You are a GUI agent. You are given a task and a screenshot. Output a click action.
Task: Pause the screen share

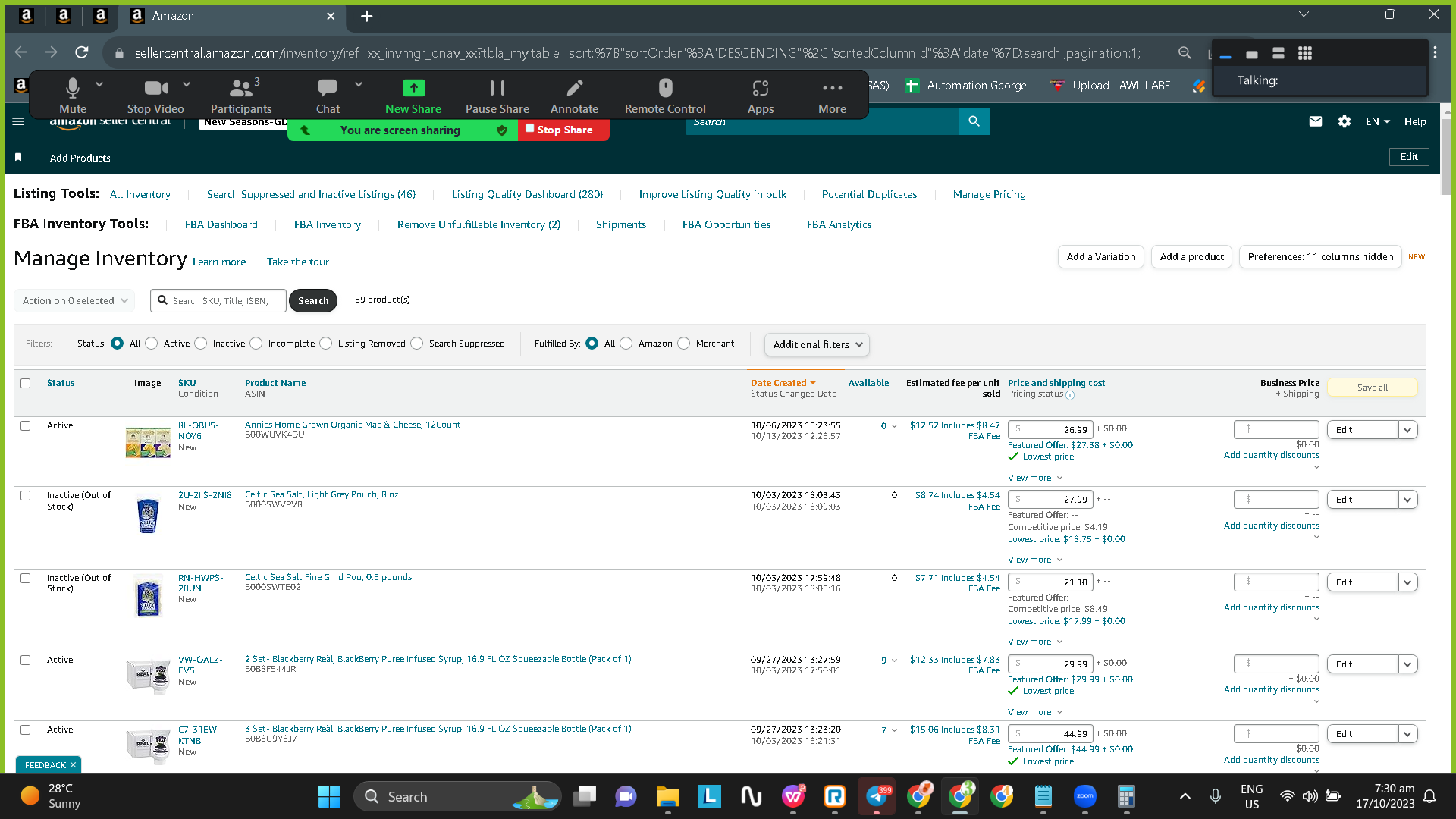click(x=497, y=96)
